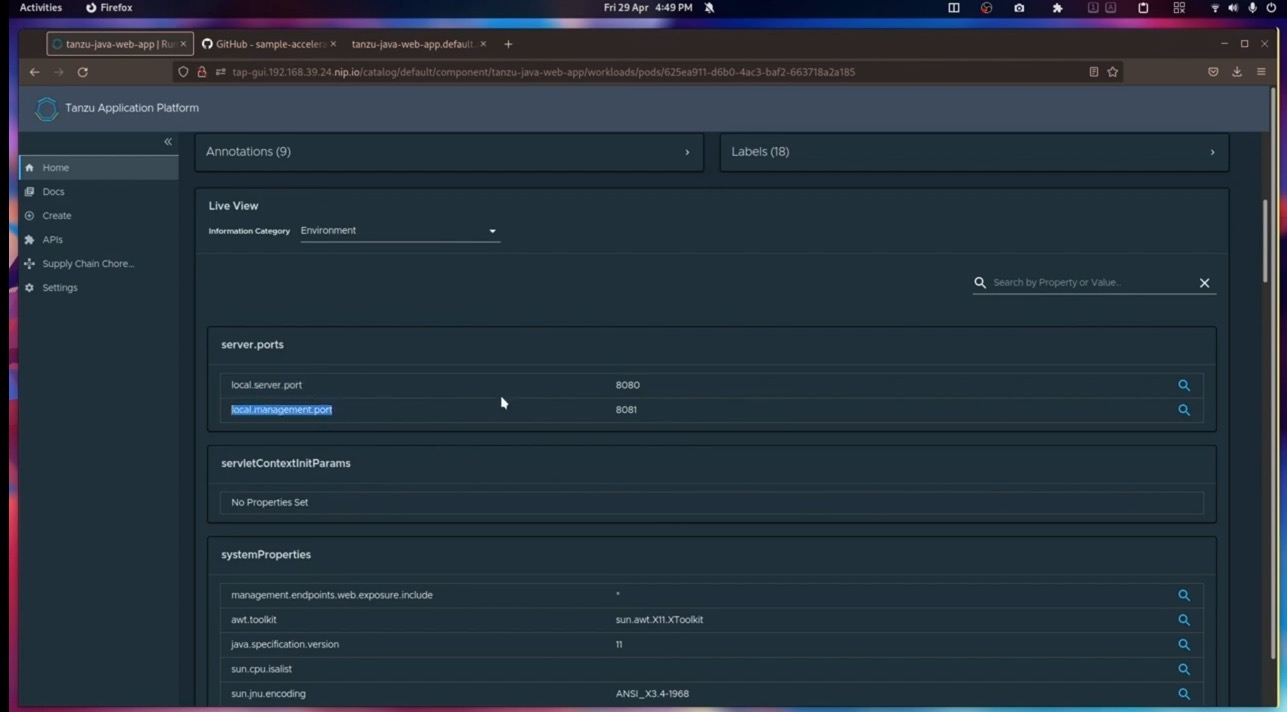The image size is (1287, 712).
Task: Close the GitHub browser tab
Action: (x=332, y=44)
